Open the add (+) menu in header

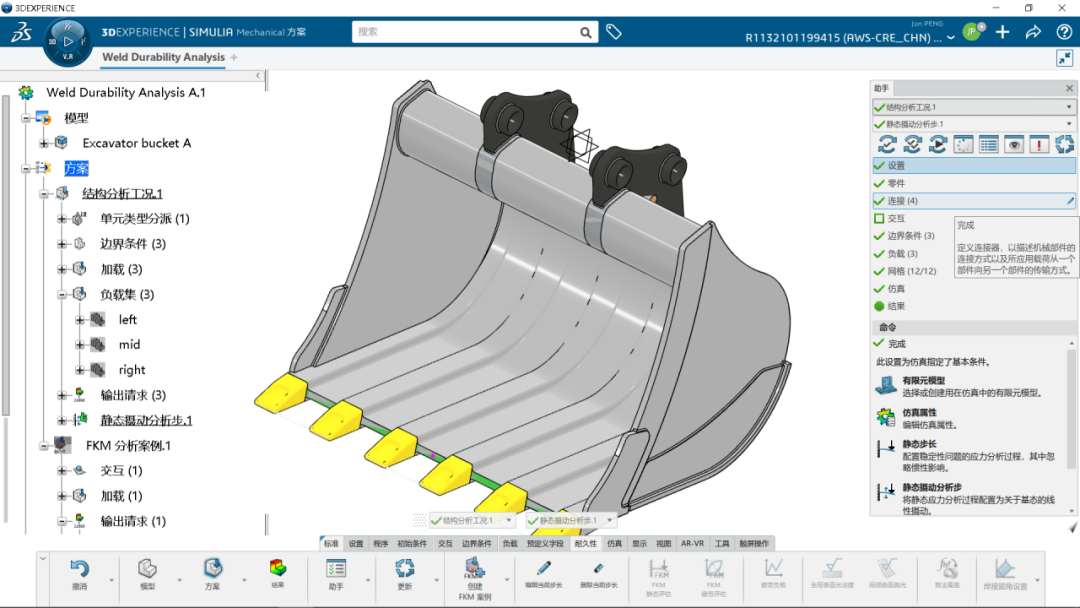pyautogui.click(x=1002, y=32)
